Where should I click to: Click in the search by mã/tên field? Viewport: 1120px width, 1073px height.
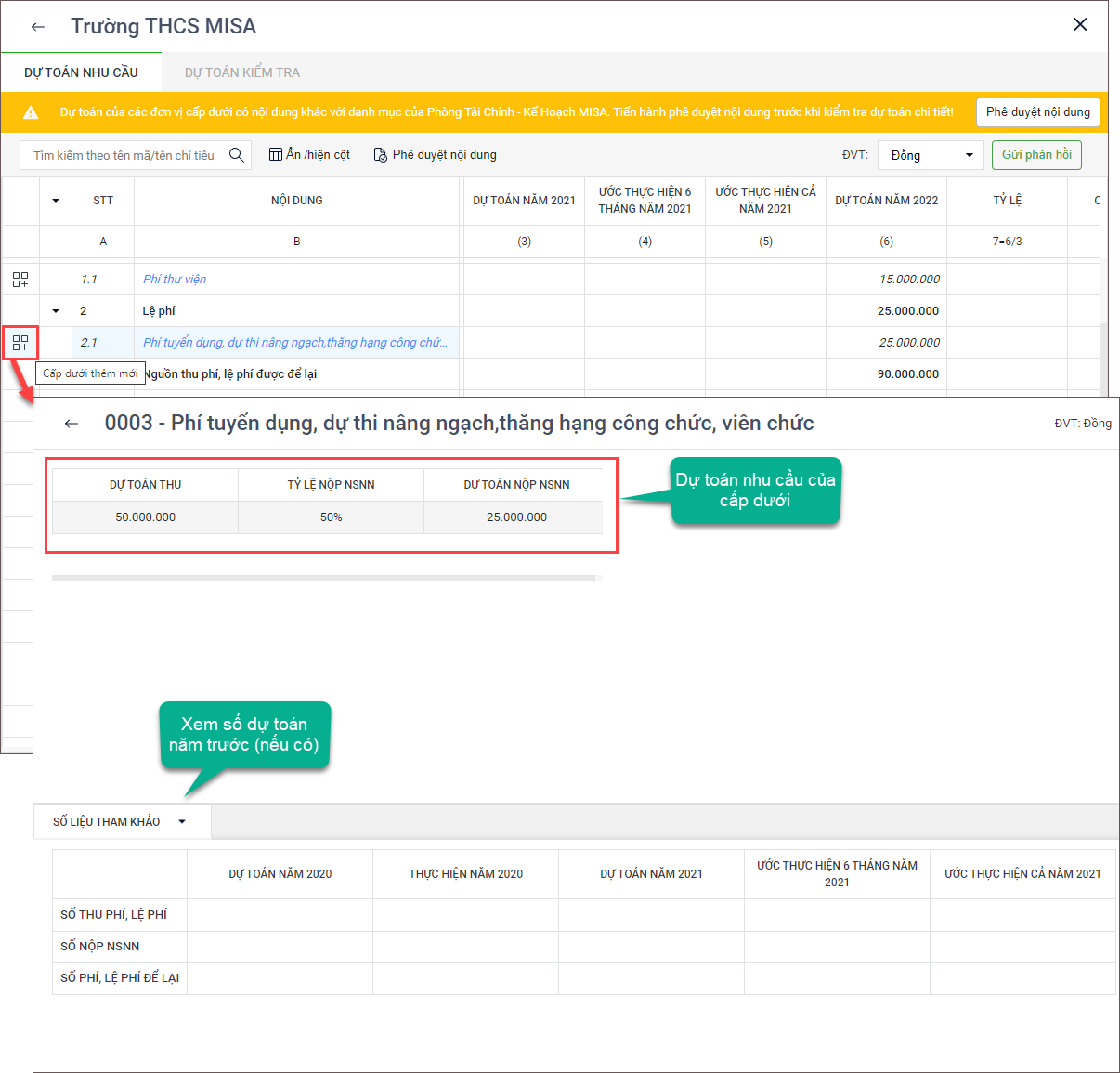point(124,155)
